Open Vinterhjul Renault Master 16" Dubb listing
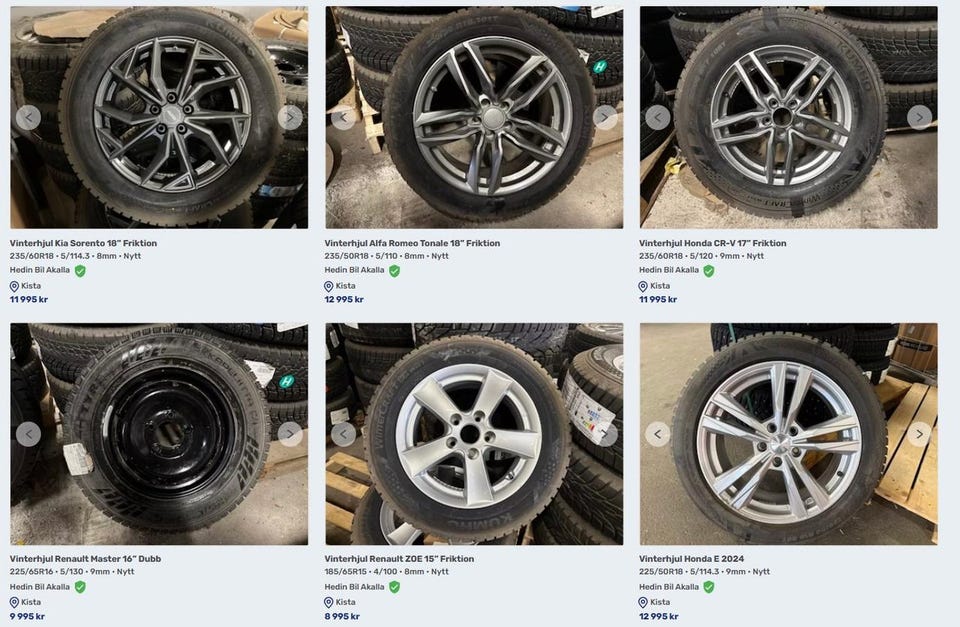Screen dimensions: 960x627 click(85, 559)
